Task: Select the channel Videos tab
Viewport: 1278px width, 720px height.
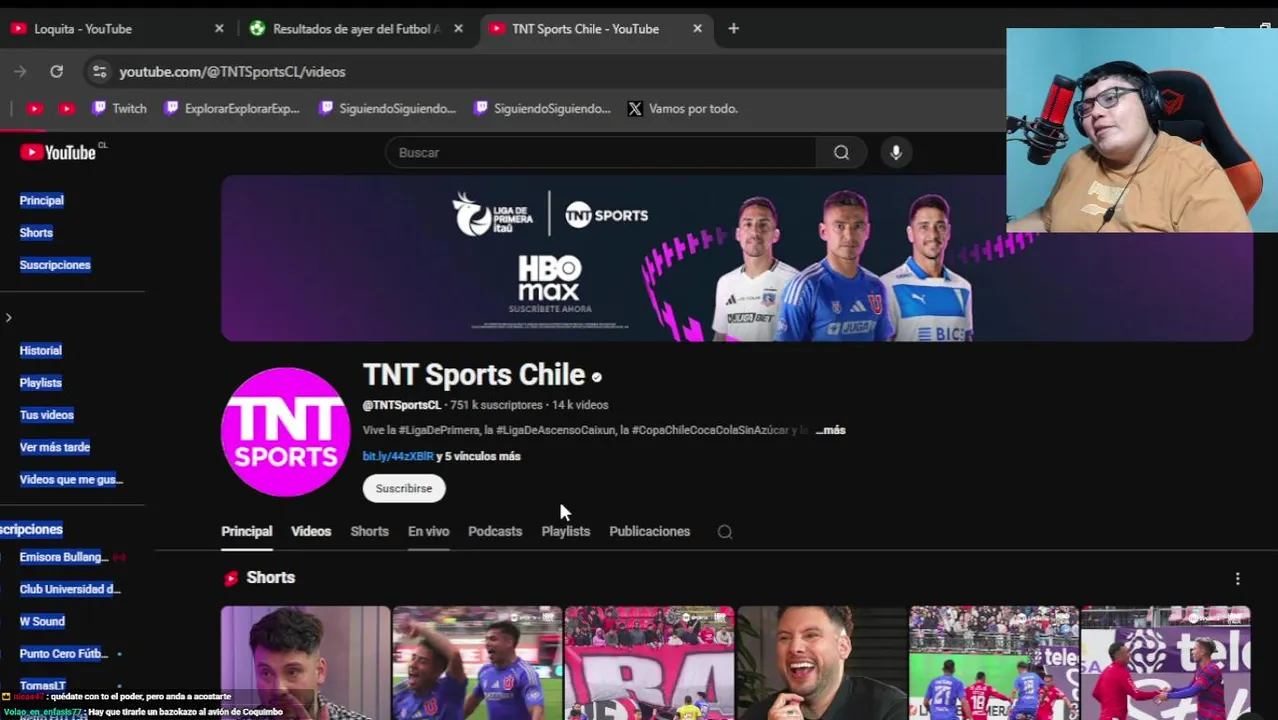Action: click(x=311, y=531)
